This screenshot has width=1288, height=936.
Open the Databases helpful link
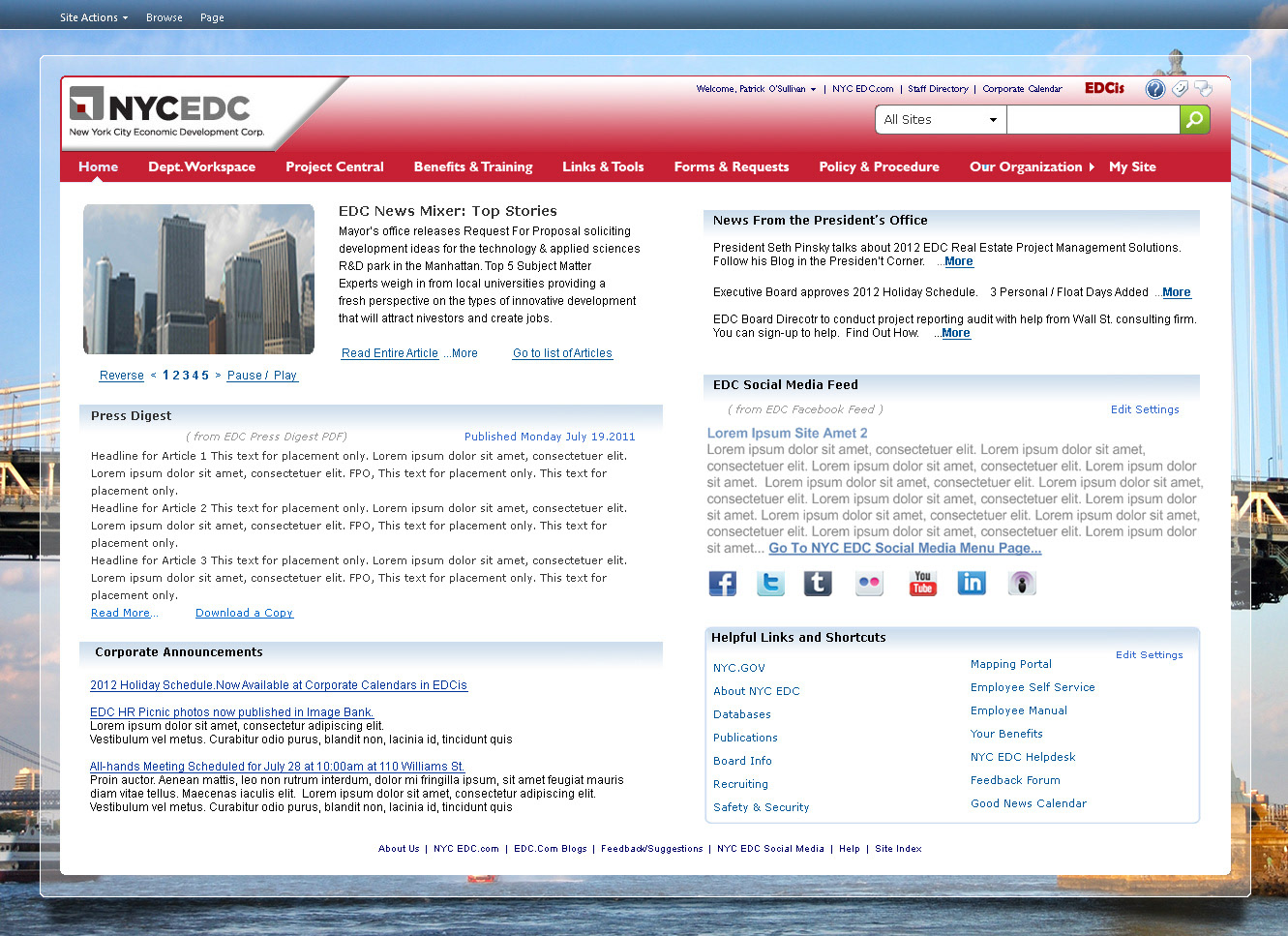(x=742, y=714)
